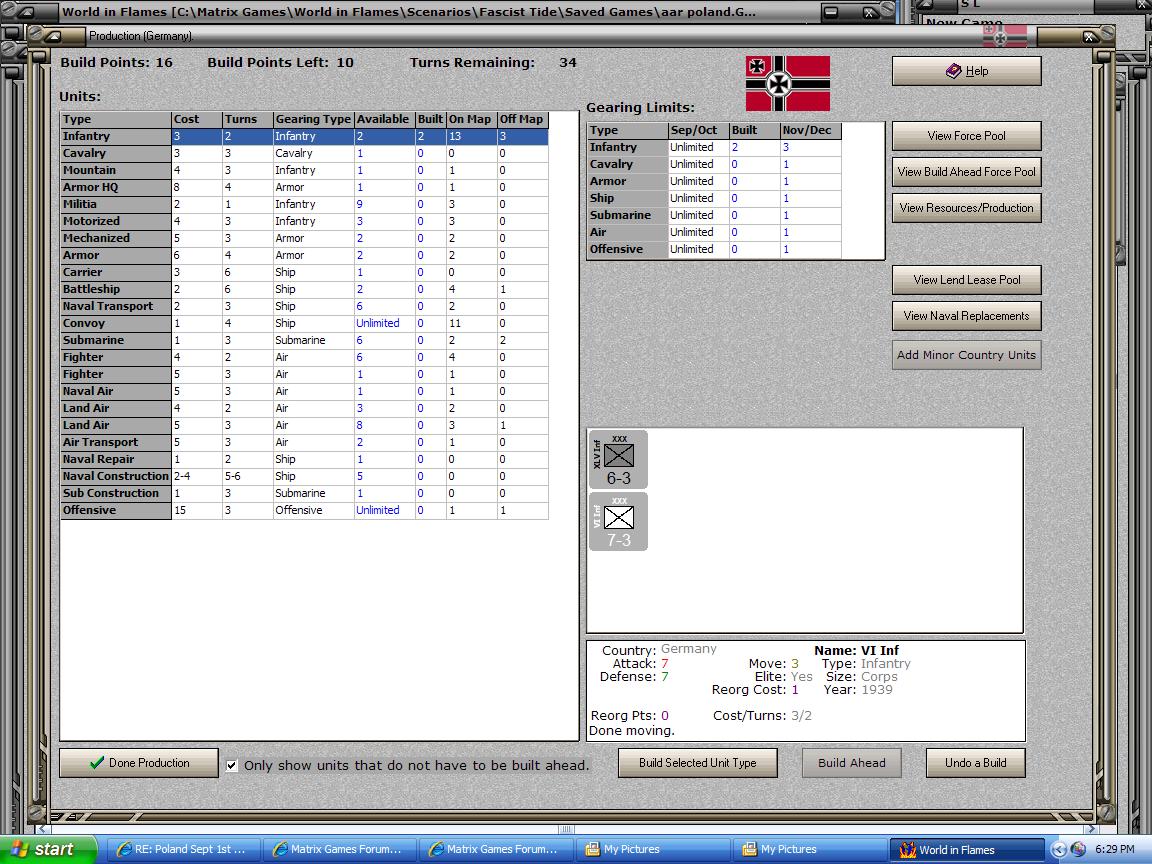Click the On Map column header
The image size is (1152, 864).
pyautogui.click(x=471, y=119)
